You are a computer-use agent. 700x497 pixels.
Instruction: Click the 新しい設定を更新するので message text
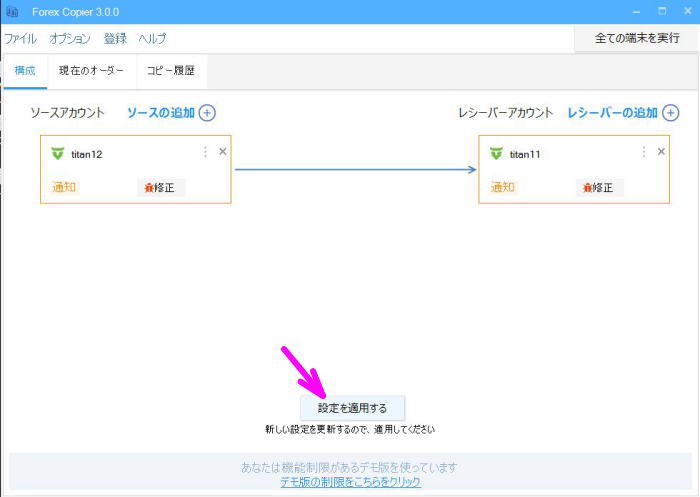(350, 430)
